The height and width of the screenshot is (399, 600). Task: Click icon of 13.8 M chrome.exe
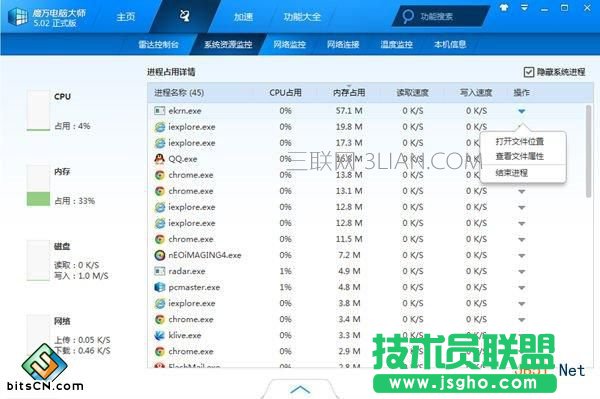[x=160, y=175]
